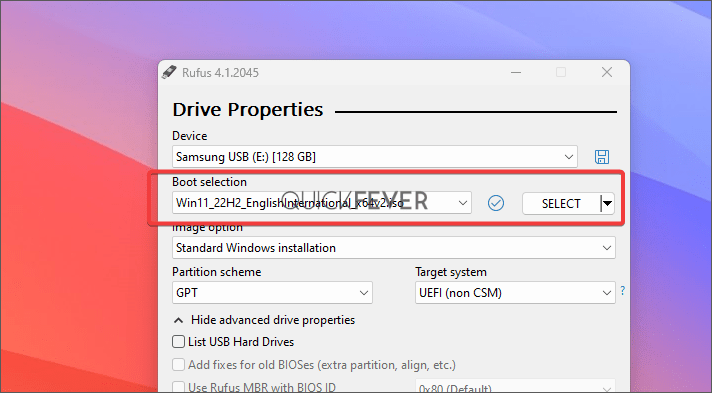Click the disabled maximize button in title bar

coord(561,72)
